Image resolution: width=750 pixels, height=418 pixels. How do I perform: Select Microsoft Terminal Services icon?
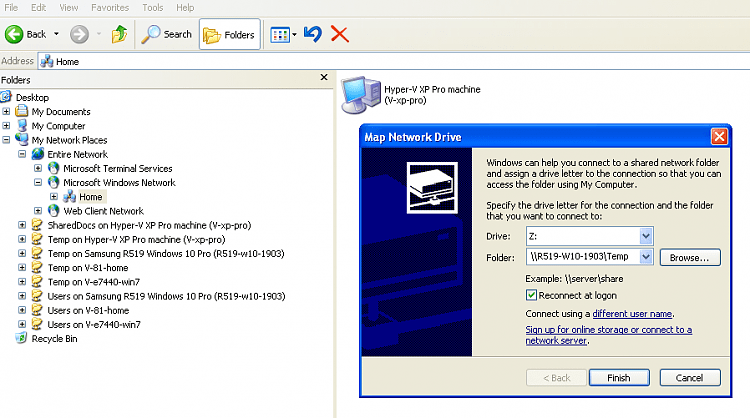click(54, 168)
